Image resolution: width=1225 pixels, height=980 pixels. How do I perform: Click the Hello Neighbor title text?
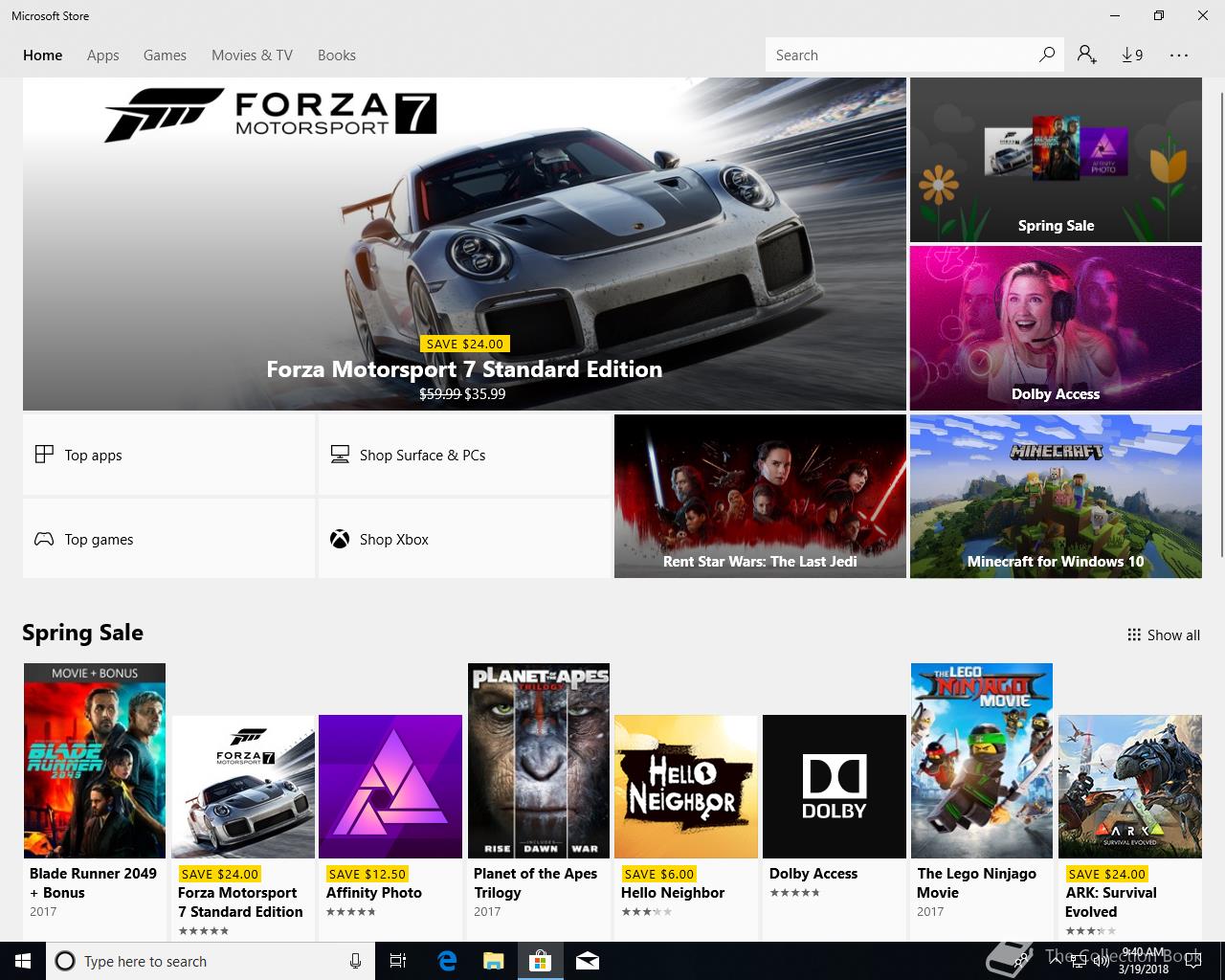[673, 892]
